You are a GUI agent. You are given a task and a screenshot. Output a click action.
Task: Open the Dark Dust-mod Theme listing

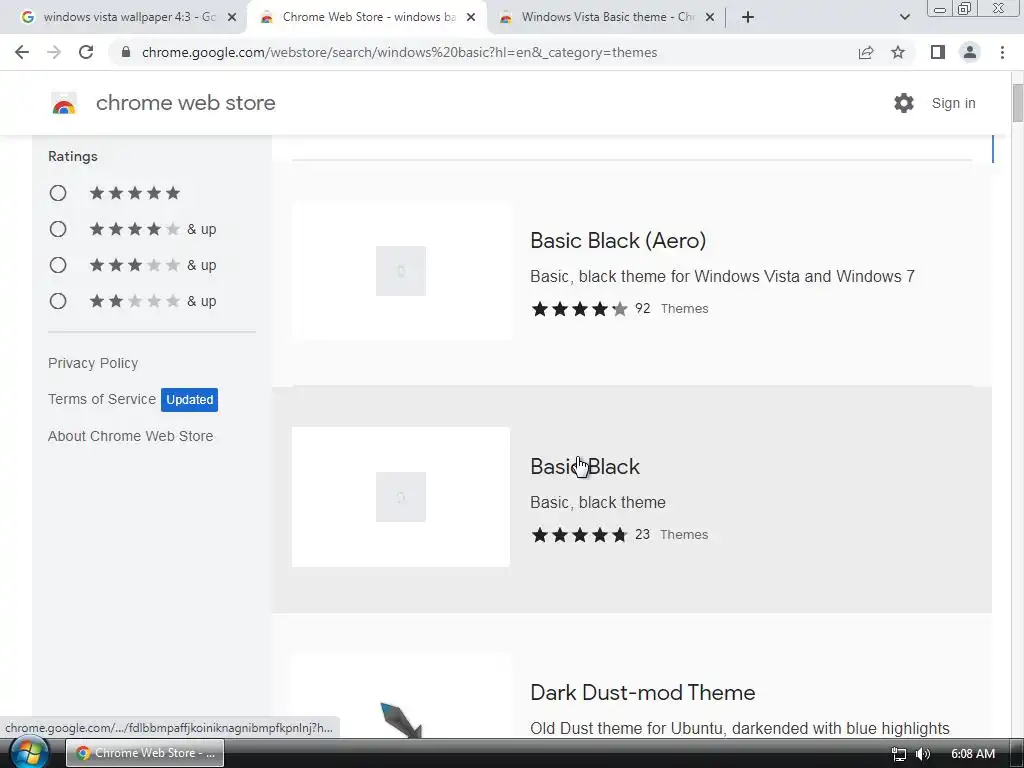tap(643, 692)
